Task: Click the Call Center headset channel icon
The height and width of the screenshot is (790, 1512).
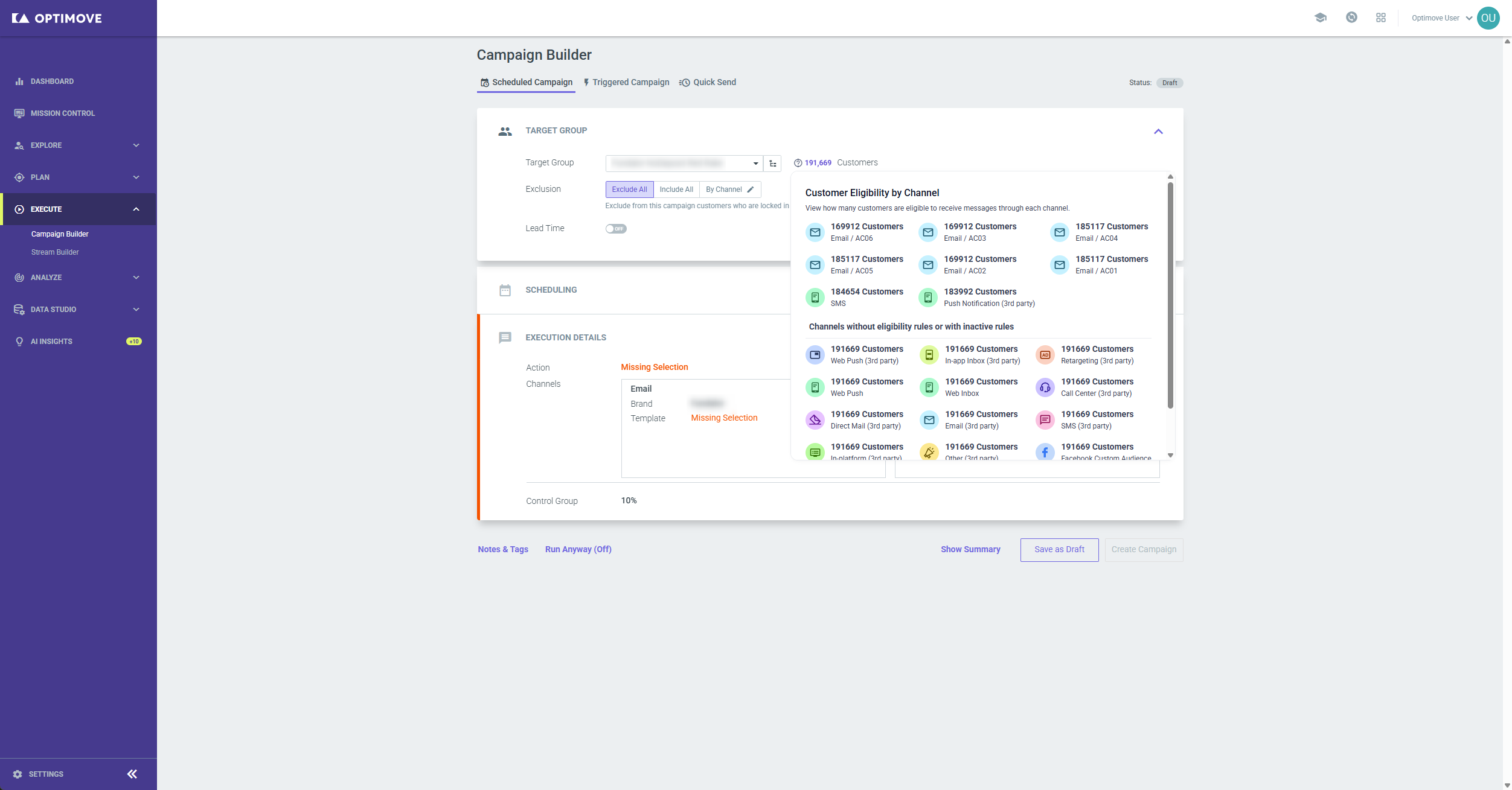Action: pyautogui.click(x=1045, y=387)
